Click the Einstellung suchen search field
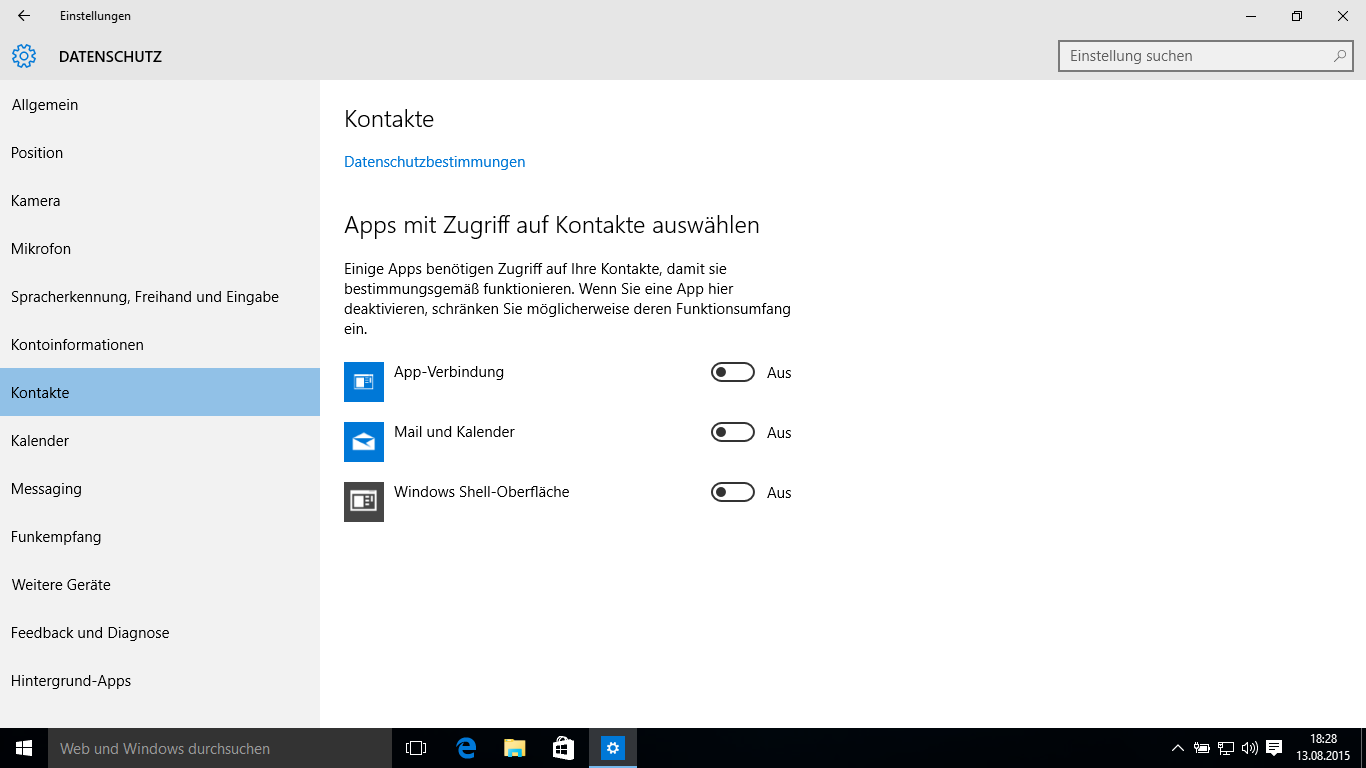Image resolution: width=1366 pixels, height=768 pixels. tap(1195, 57)
